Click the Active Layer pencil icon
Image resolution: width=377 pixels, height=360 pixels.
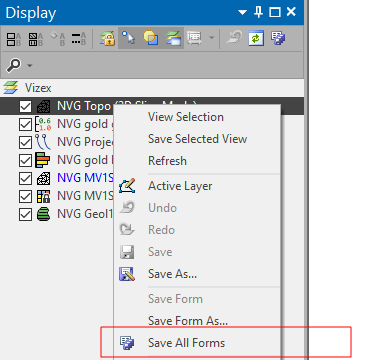coord(127,186)
